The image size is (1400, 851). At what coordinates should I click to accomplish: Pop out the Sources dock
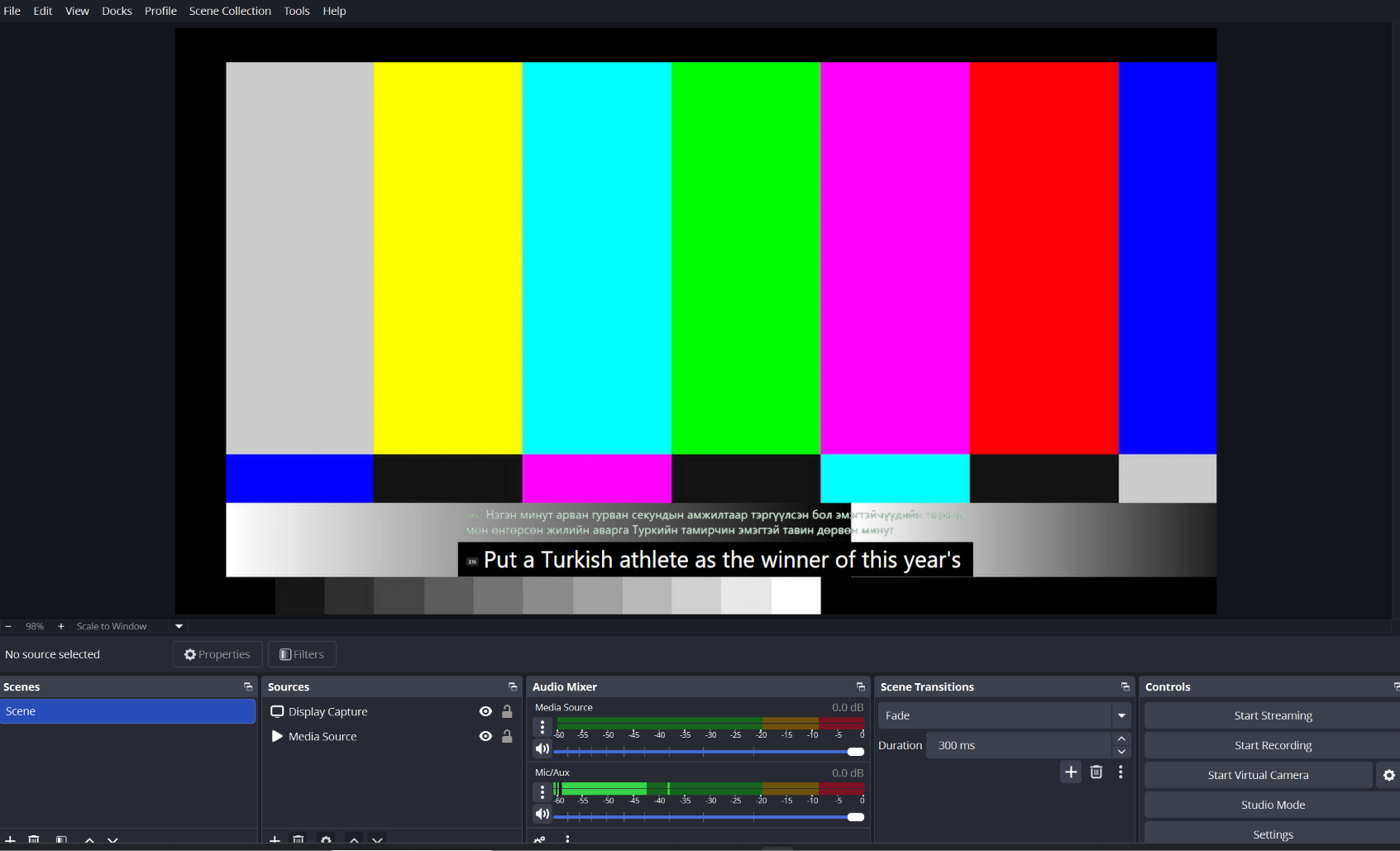[513, 687]
